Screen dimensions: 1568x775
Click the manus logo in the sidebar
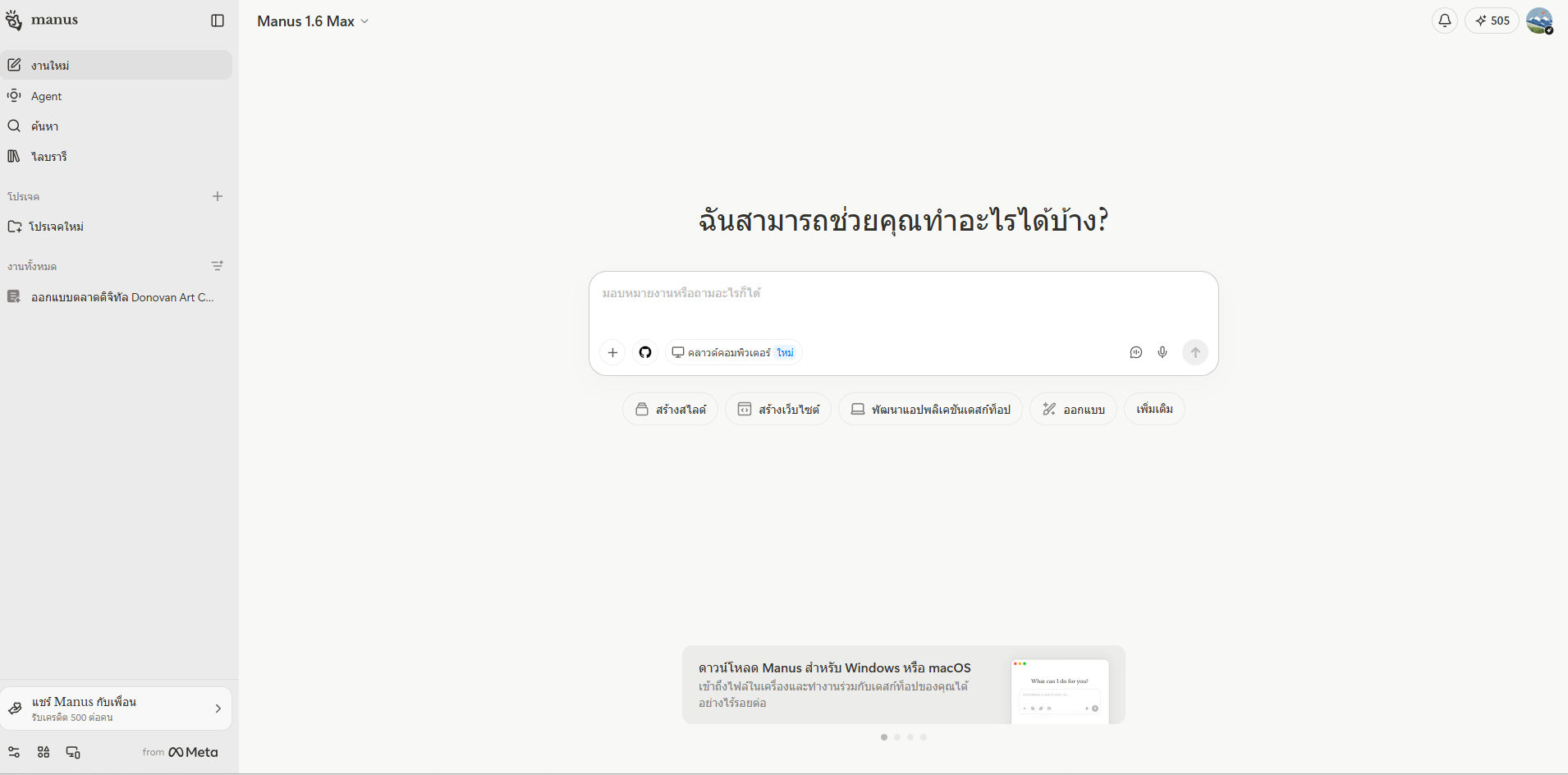42,21
